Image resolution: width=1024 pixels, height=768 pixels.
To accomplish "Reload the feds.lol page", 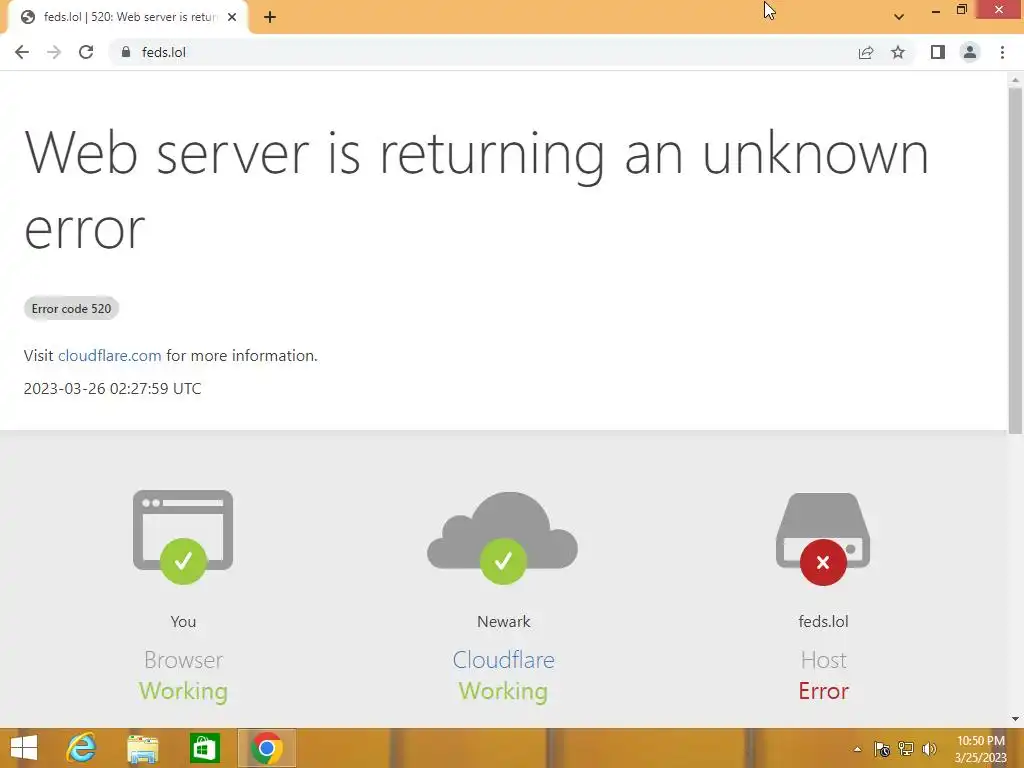I will (86, 52).
